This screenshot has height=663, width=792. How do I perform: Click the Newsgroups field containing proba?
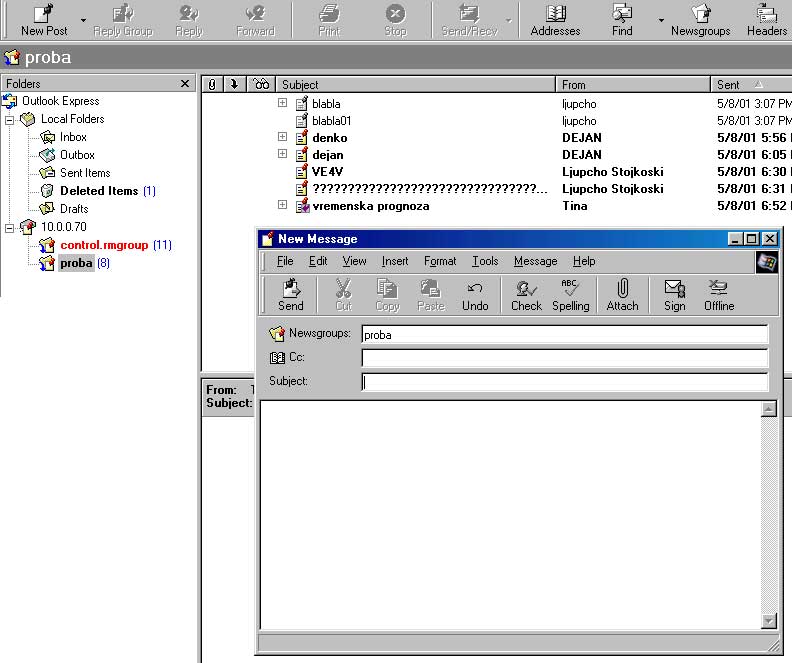point(565,334)
